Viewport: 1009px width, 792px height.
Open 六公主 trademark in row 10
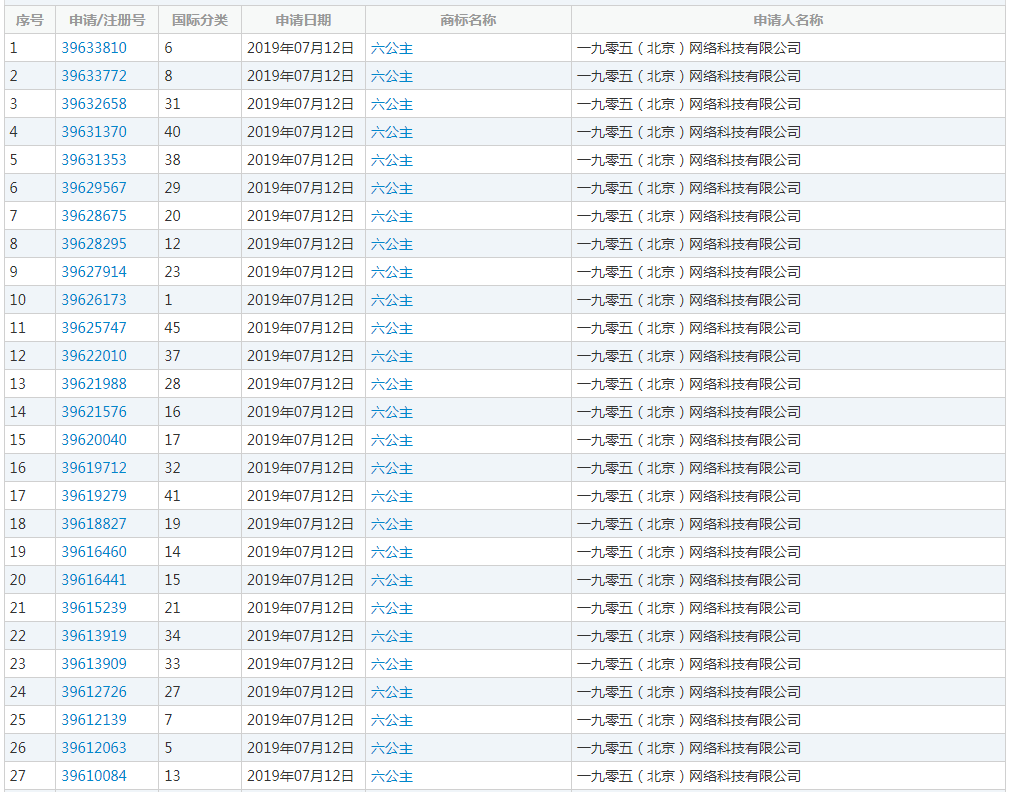(391, 300)
